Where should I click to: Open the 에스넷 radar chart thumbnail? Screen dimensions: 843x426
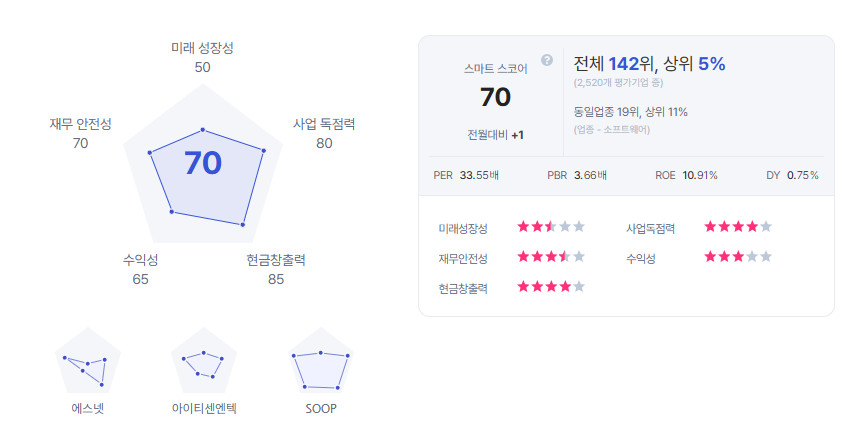88,360
